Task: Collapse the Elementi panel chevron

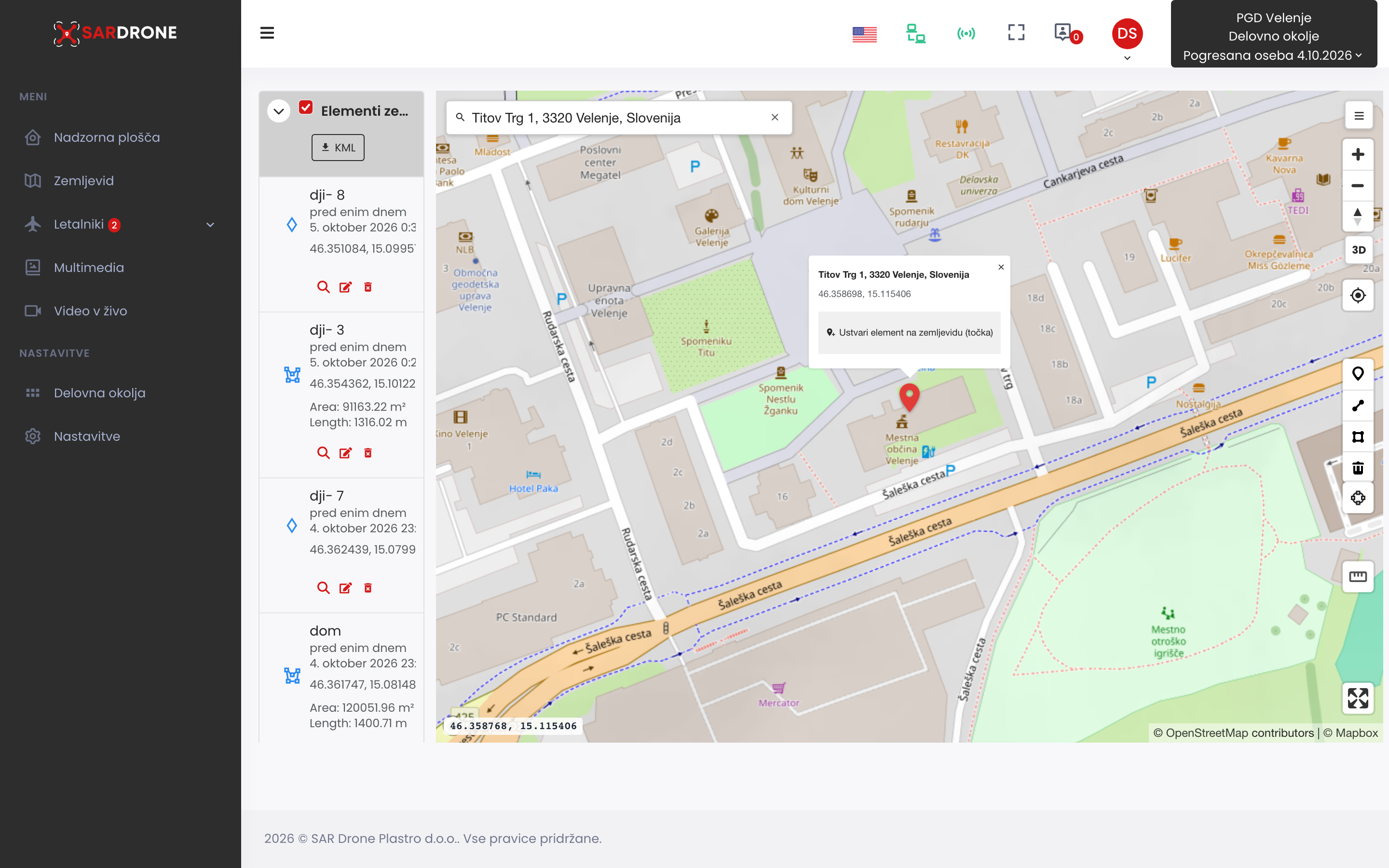Action: (278, 111)
